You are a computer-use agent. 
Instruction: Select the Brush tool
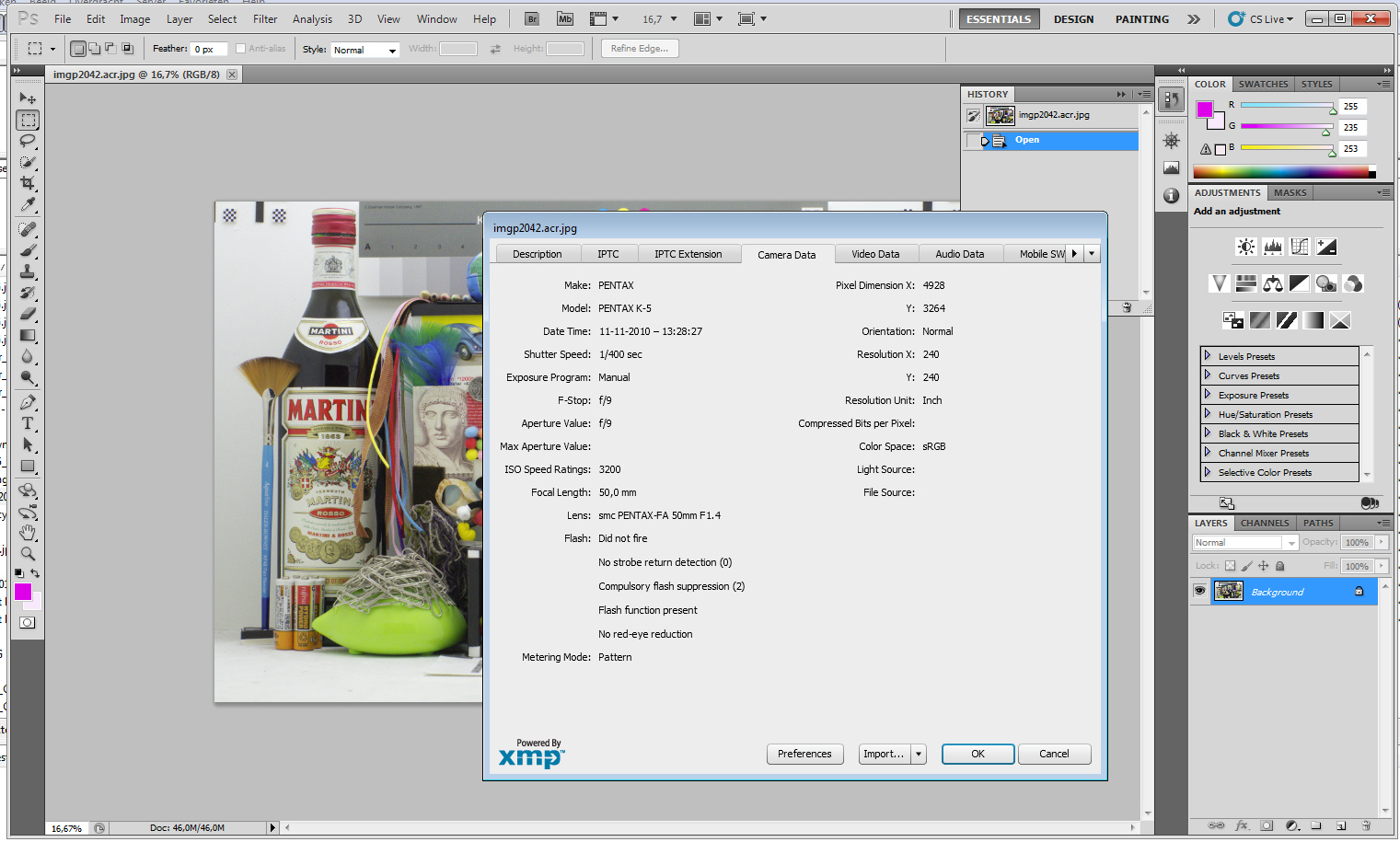click(28, 250)
